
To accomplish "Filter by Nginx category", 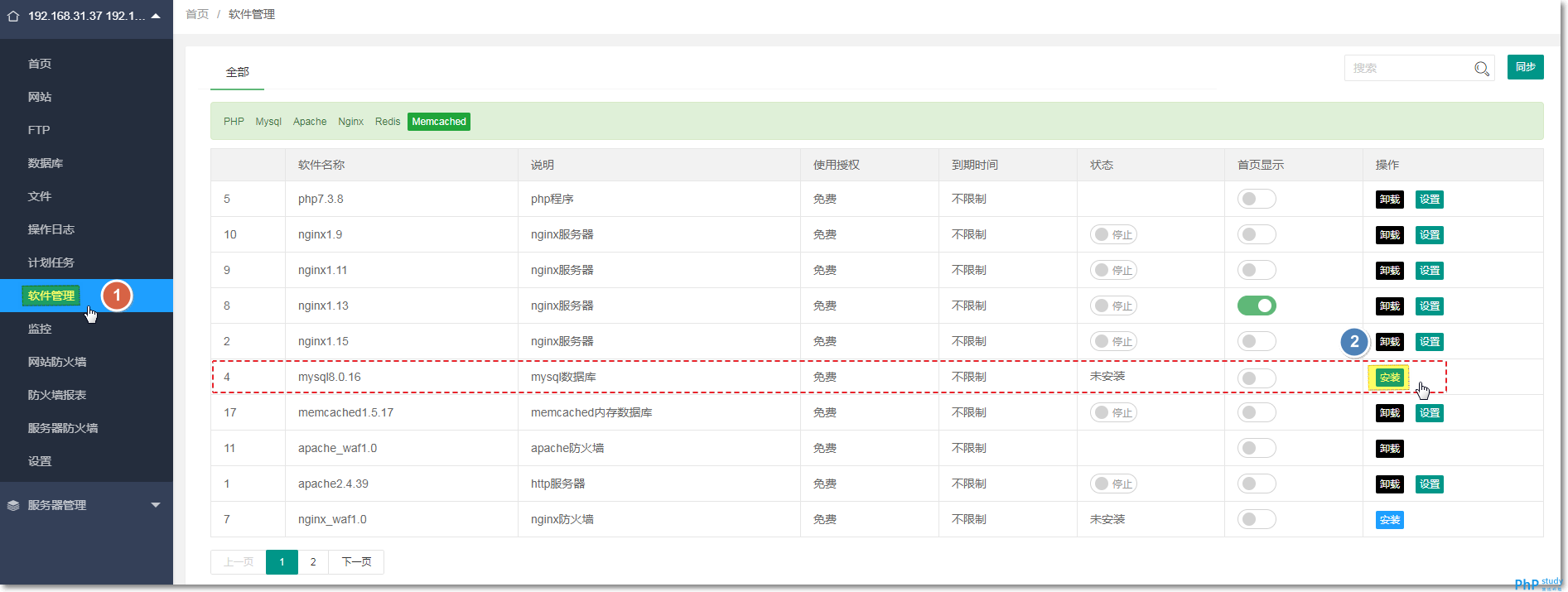I will [350, 122].
